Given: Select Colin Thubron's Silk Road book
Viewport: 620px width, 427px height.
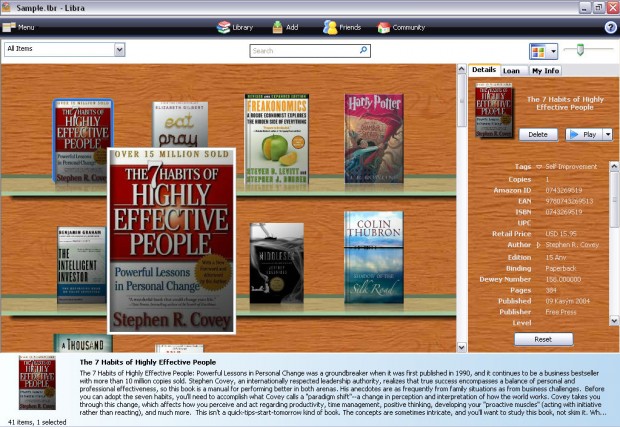Looking at the screenshot, I should [374, 257].
